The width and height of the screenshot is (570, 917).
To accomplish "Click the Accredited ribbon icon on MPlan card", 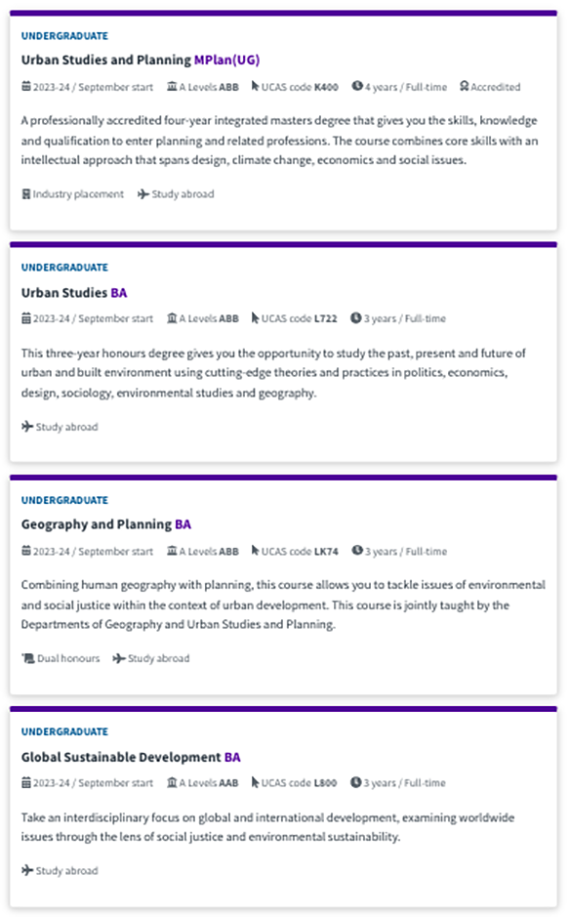I will 464,87.
